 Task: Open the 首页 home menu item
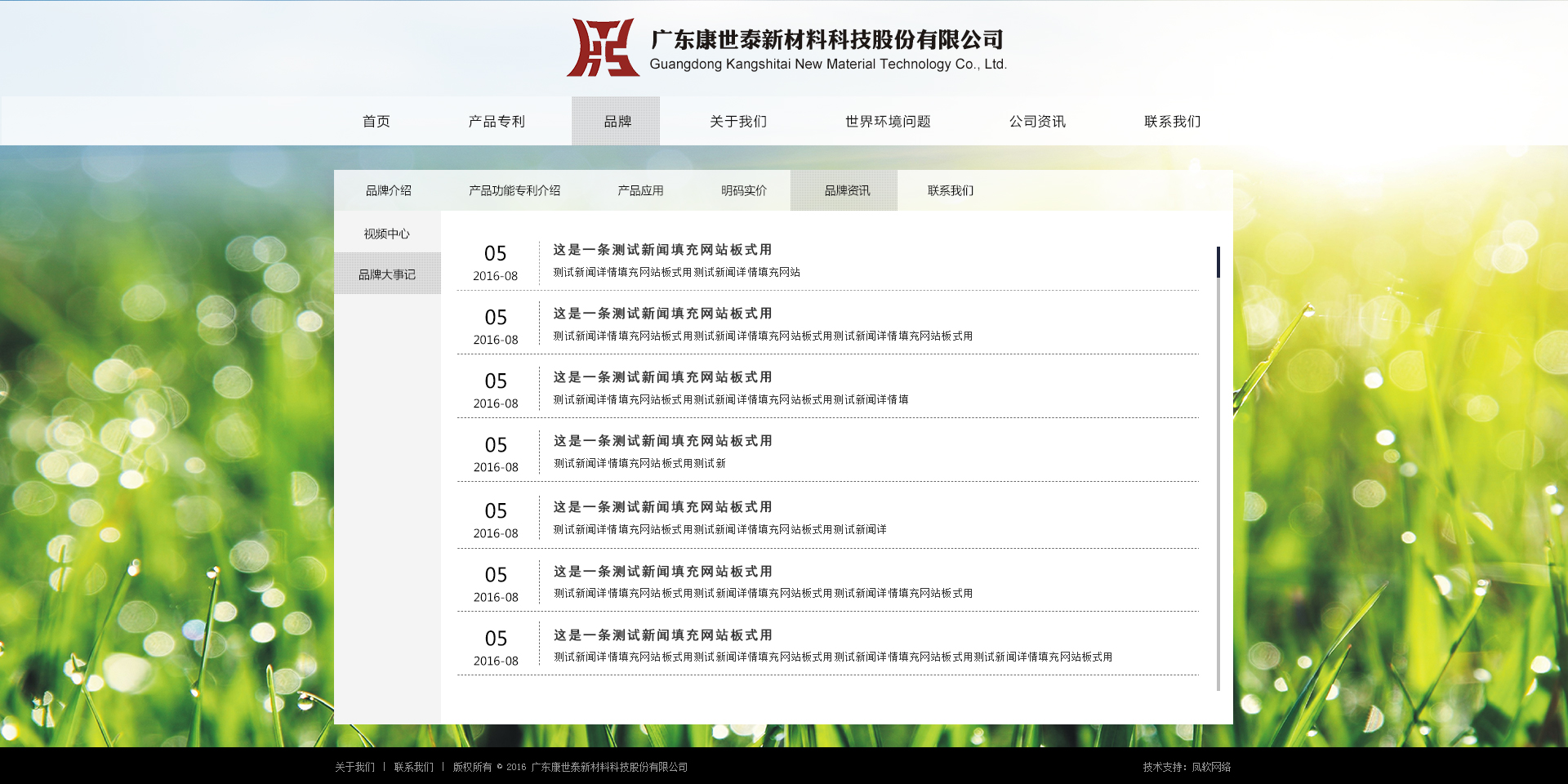tap(376, 122)
